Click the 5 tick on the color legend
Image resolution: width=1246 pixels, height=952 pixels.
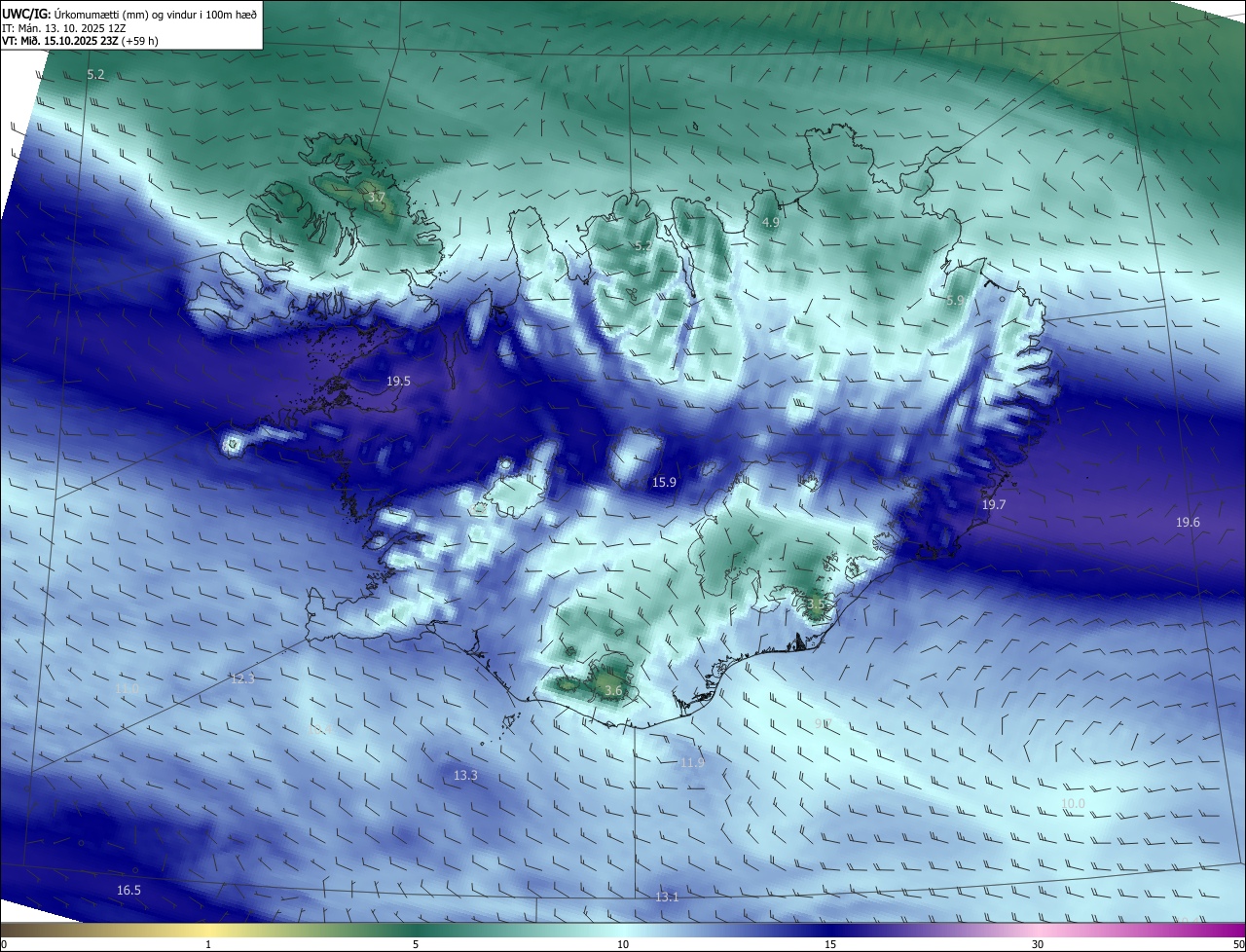(x=416, y=944)
